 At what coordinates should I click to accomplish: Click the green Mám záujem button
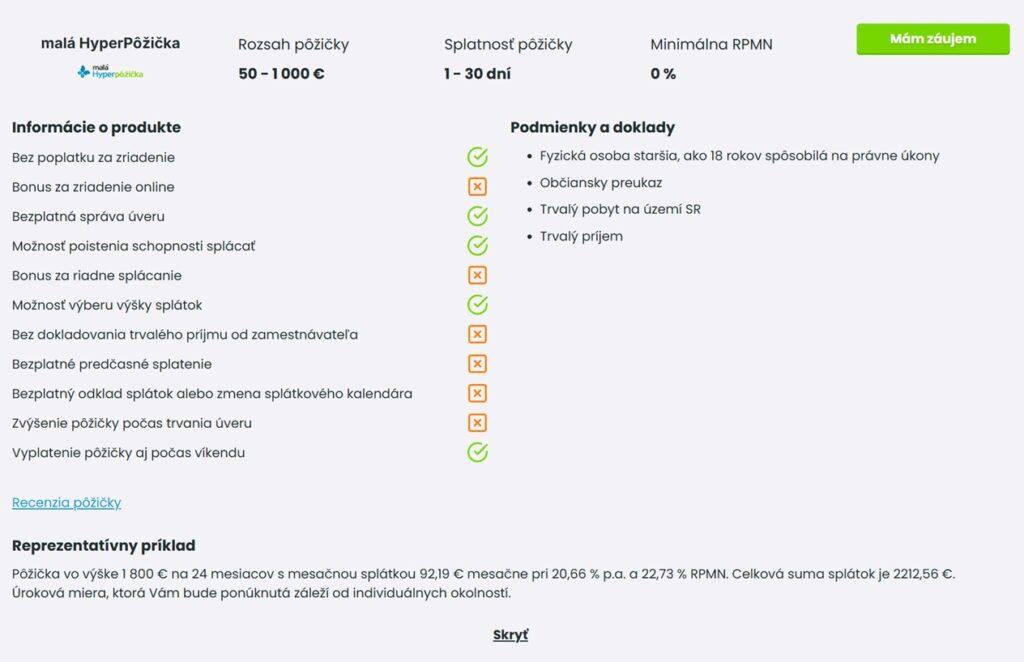point(933,39)
